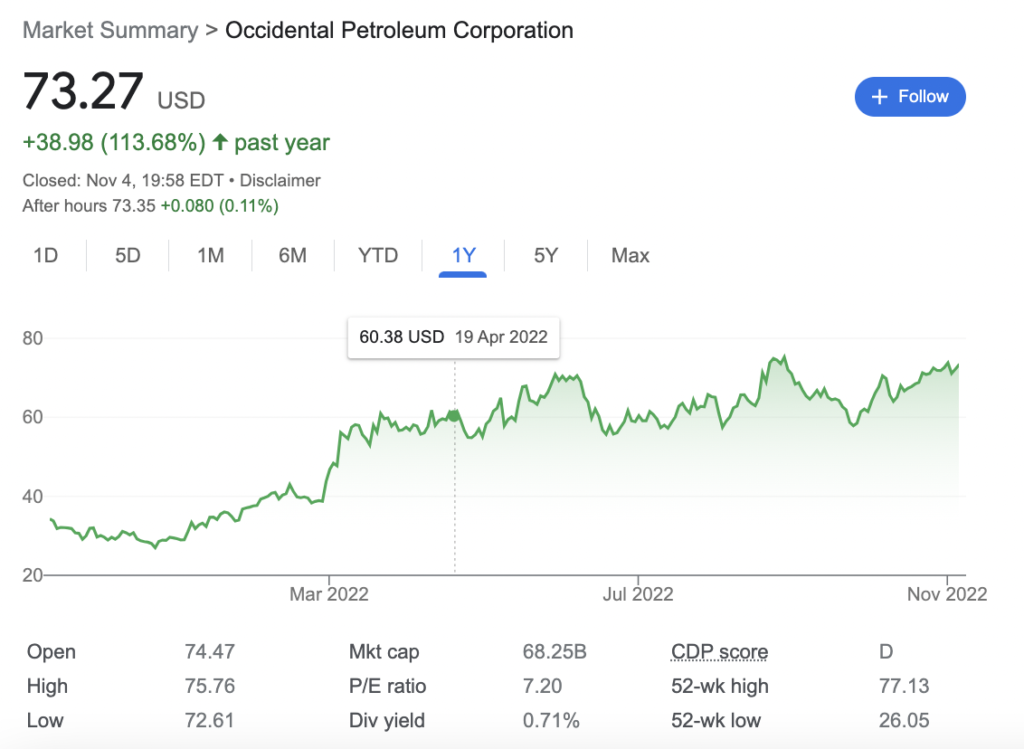Viewport: 1024px width, 749px height.
Task: Click the 52-wk high value 77.13
Action: point(904,686)
